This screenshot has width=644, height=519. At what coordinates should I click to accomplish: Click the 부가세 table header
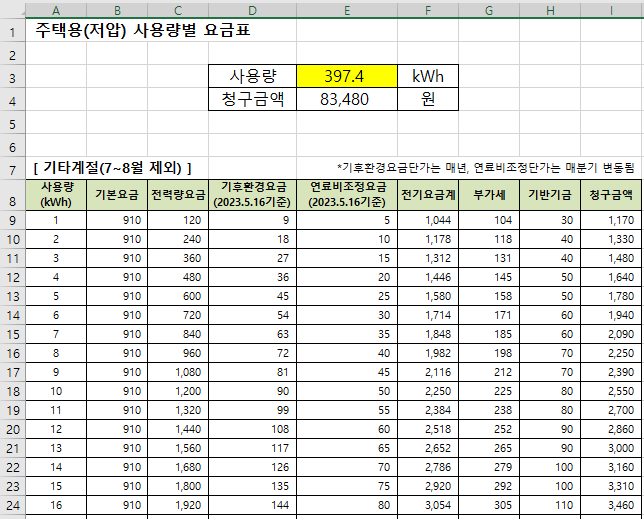click(x=489, y=195)
